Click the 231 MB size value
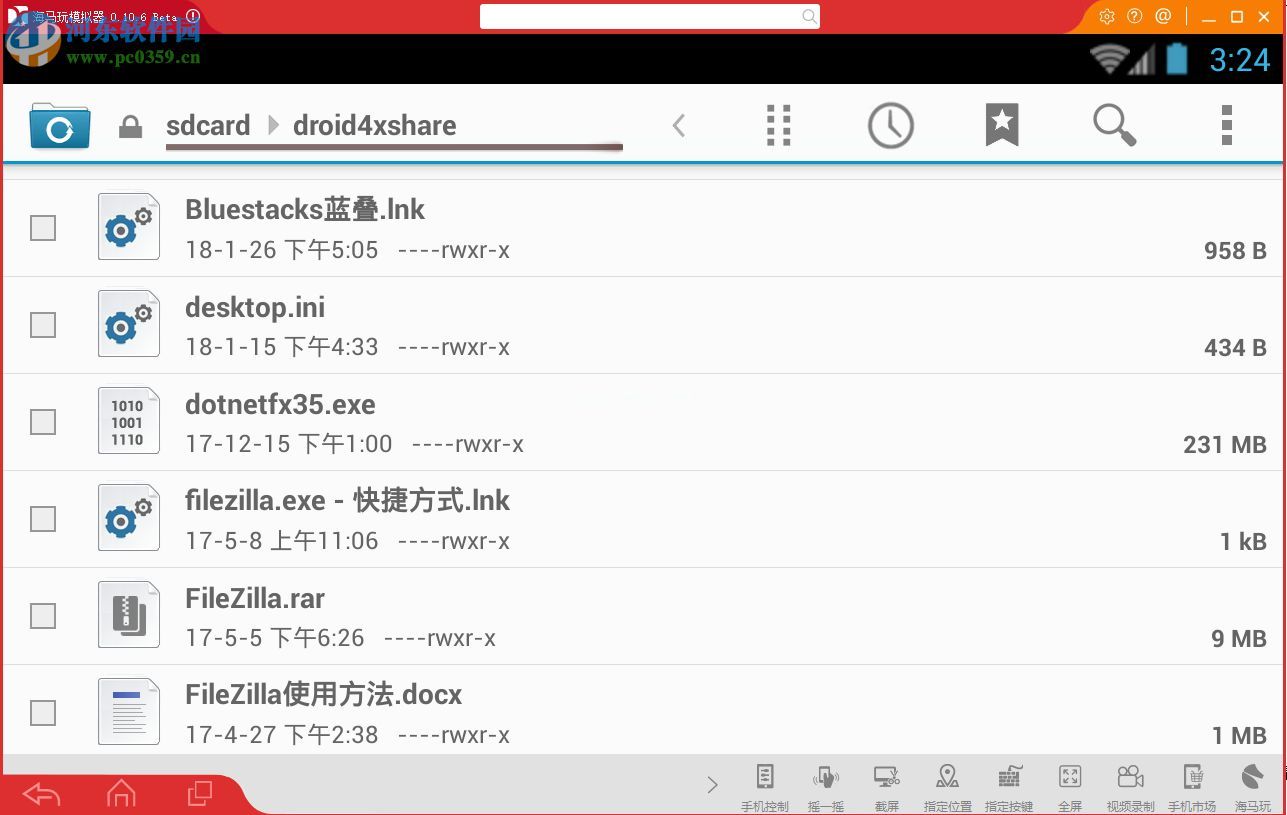 pos(1225,445)
